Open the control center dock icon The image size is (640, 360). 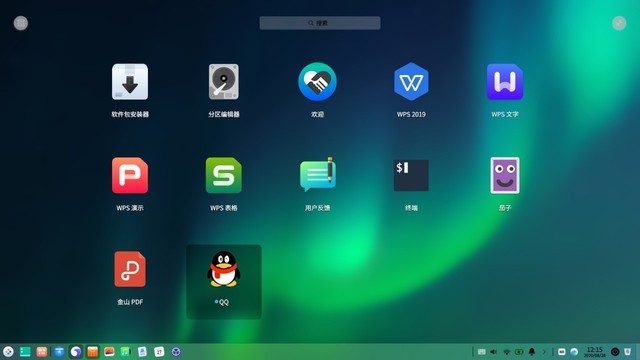coord(176,351)
